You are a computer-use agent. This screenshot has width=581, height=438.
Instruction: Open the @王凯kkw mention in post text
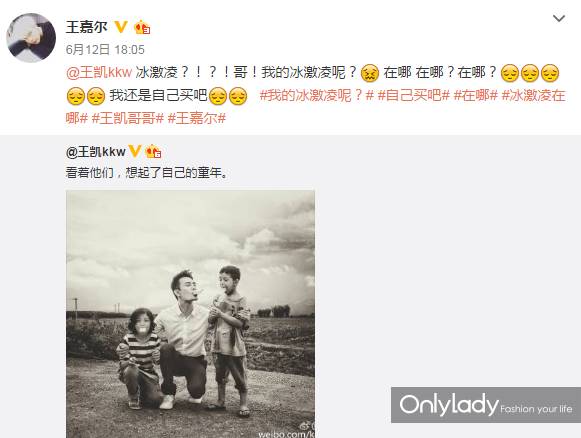99,72
